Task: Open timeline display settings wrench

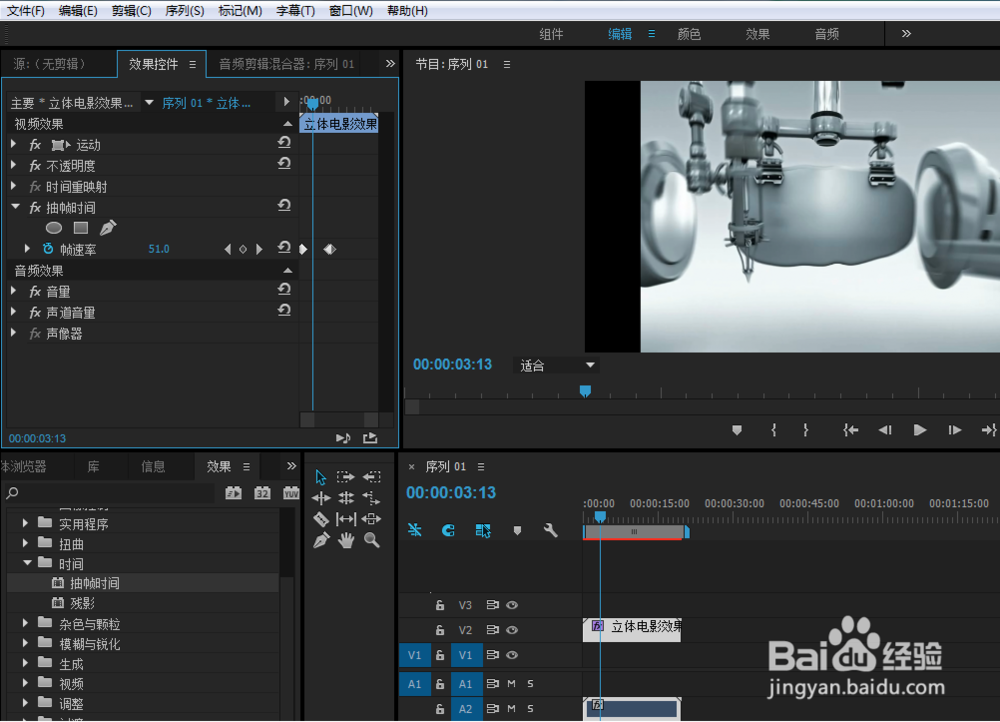Action: point(550,530)
